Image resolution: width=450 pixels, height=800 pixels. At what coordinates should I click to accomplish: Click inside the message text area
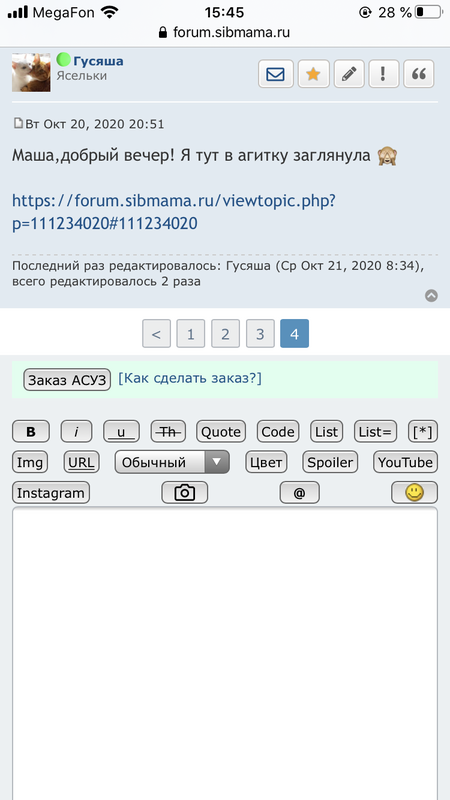225,653
